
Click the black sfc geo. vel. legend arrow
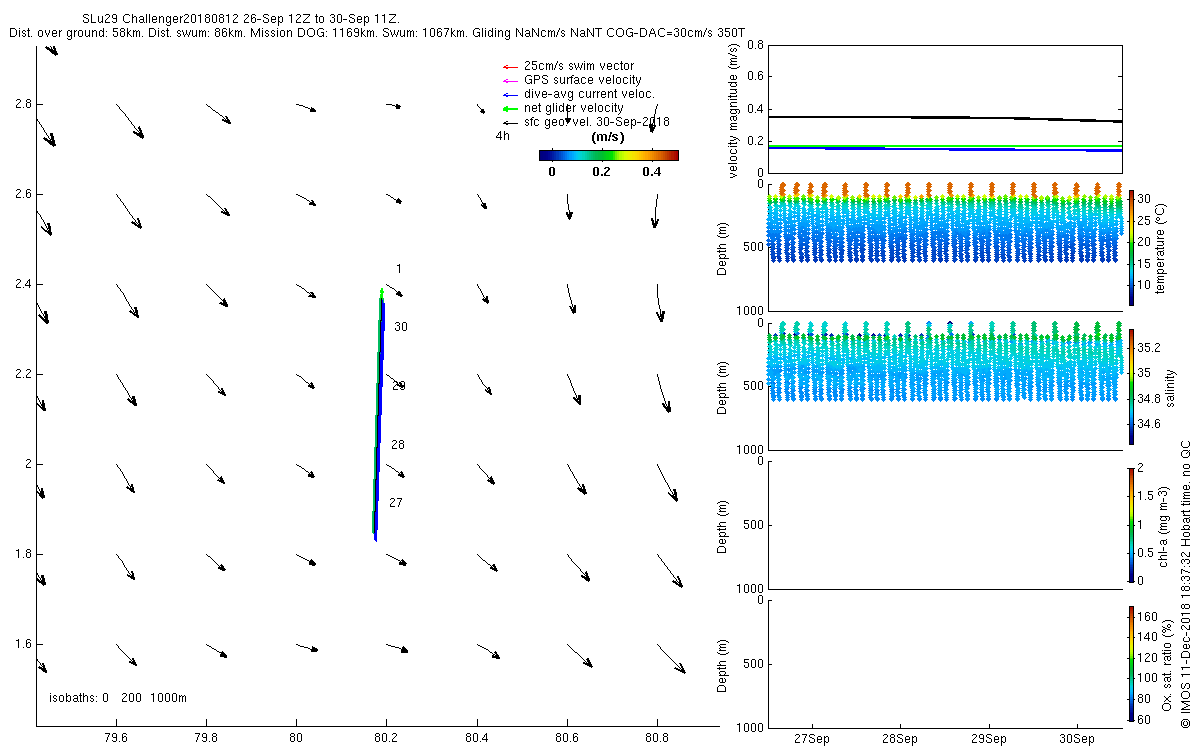508,122
